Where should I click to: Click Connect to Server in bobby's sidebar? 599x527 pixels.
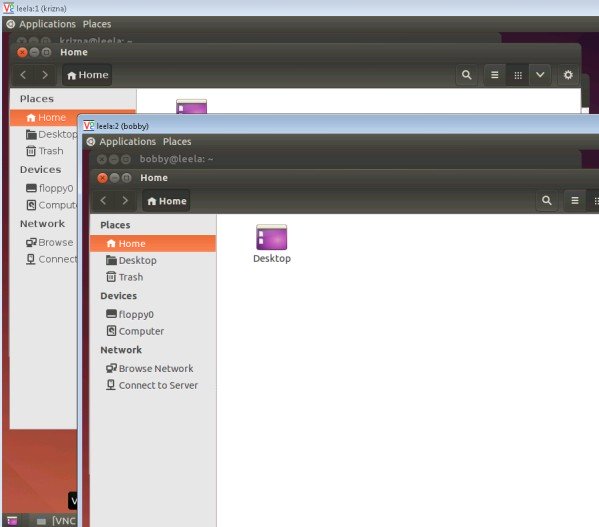[153, 385]
